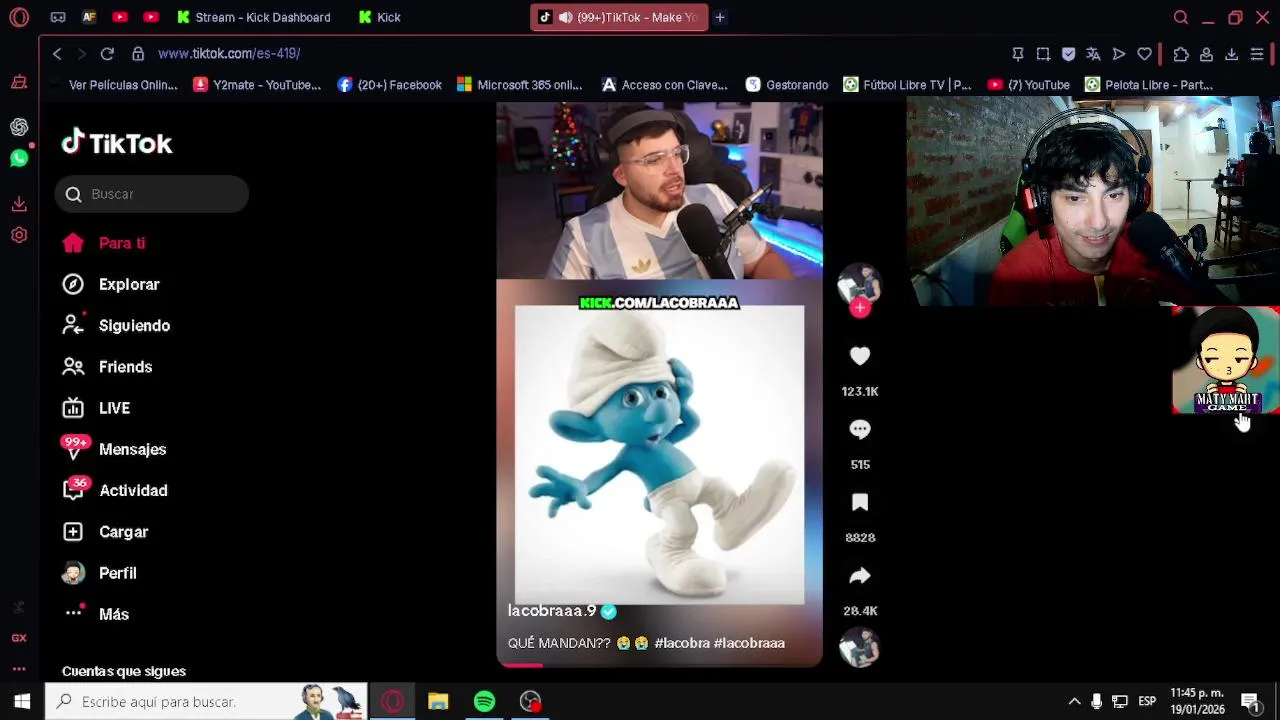
Task: Open sidebar settings gear icon
Action: (x=19, y=236)
